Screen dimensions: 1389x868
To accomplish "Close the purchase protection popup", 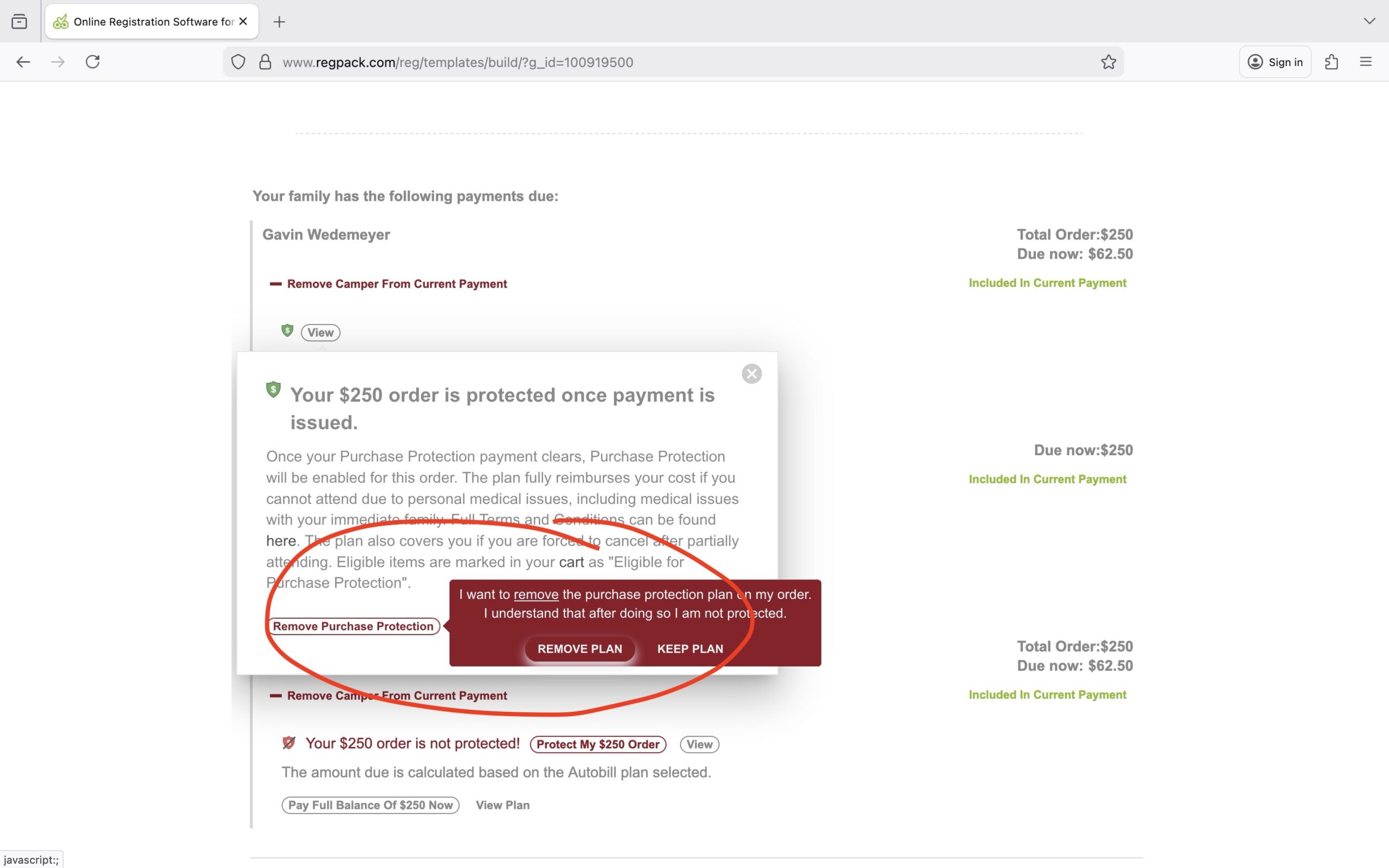I will (x=751, y=374).
